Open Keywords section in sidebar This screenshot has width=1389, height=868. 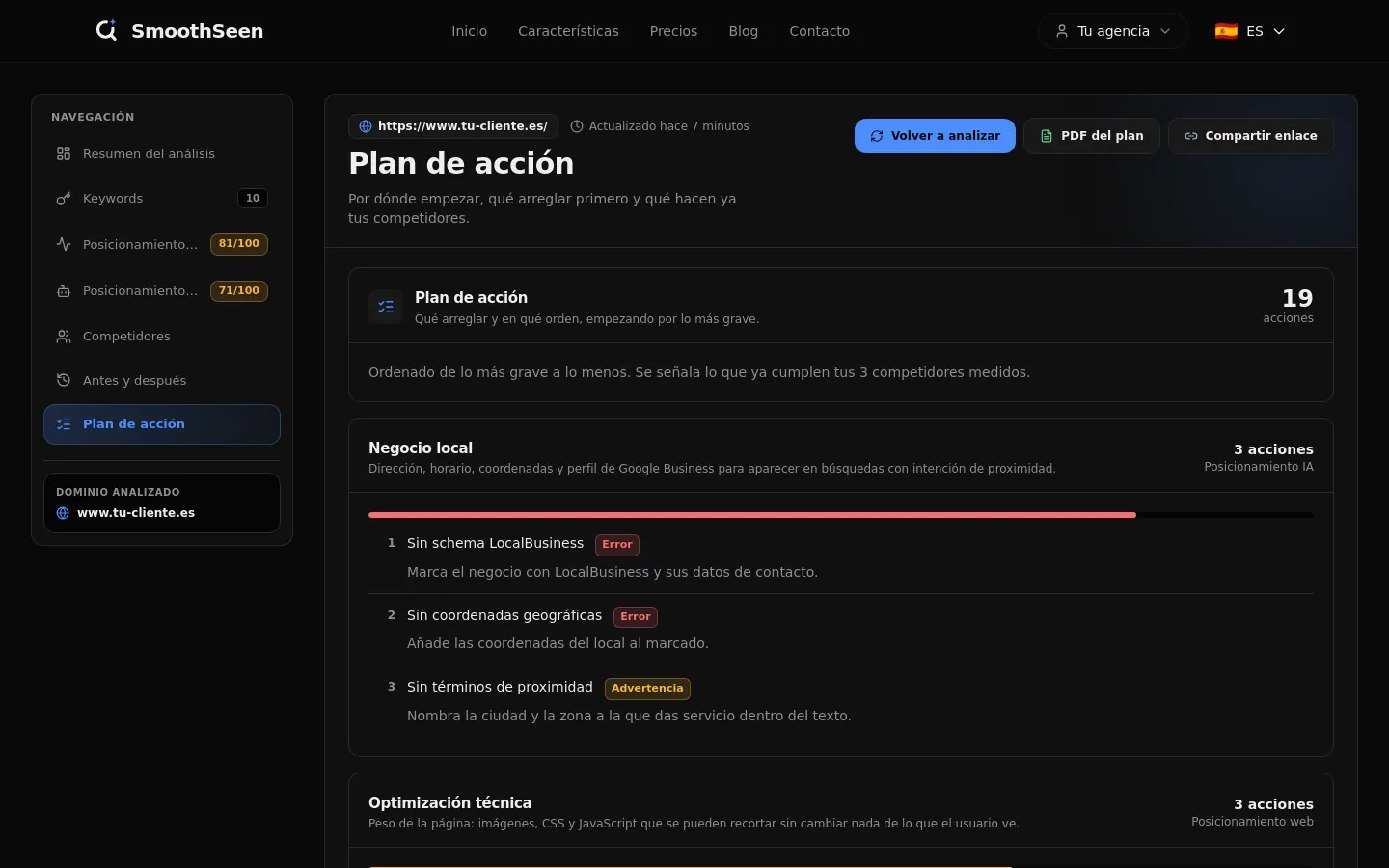coord(162,198)
